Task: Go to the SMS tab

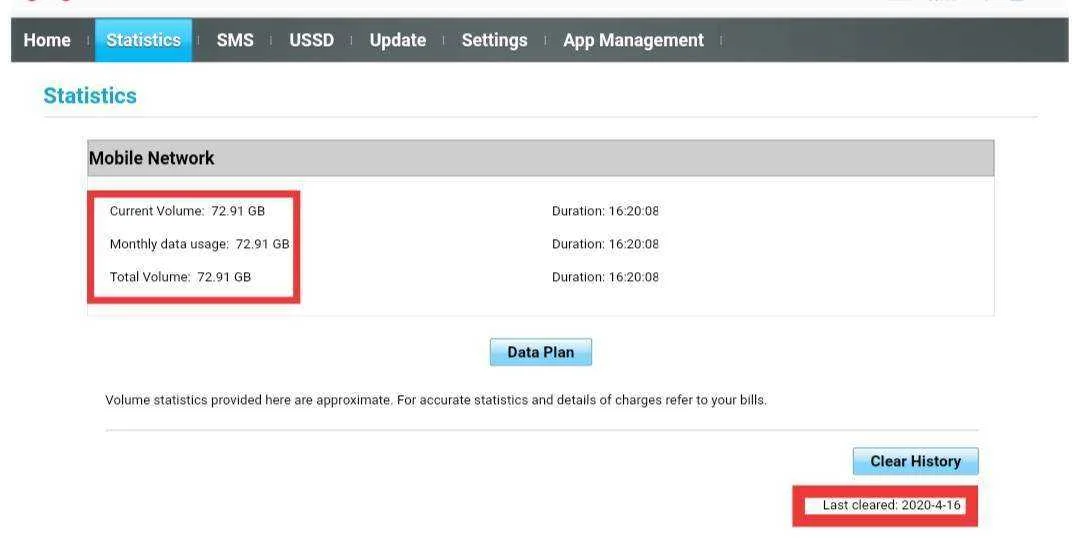Action: (235, 40)
